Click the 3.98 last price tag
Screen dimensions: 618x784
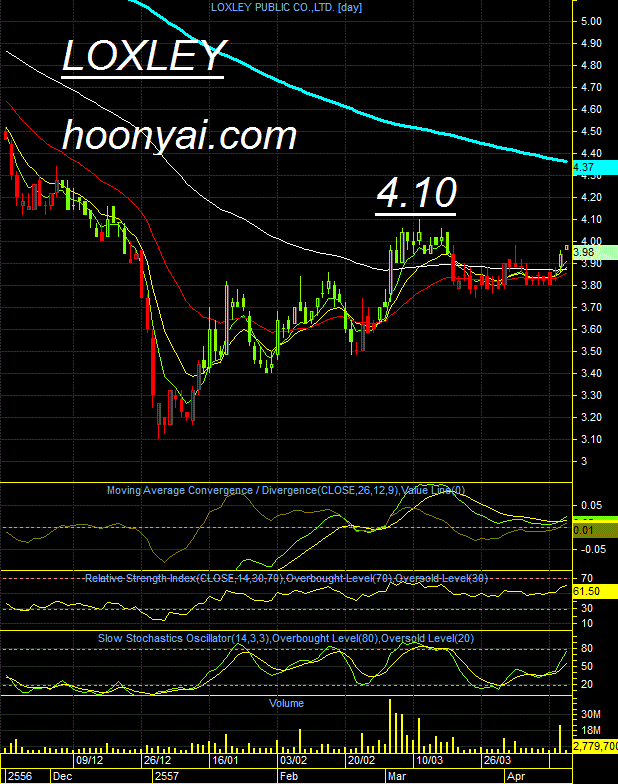(595, 252)
